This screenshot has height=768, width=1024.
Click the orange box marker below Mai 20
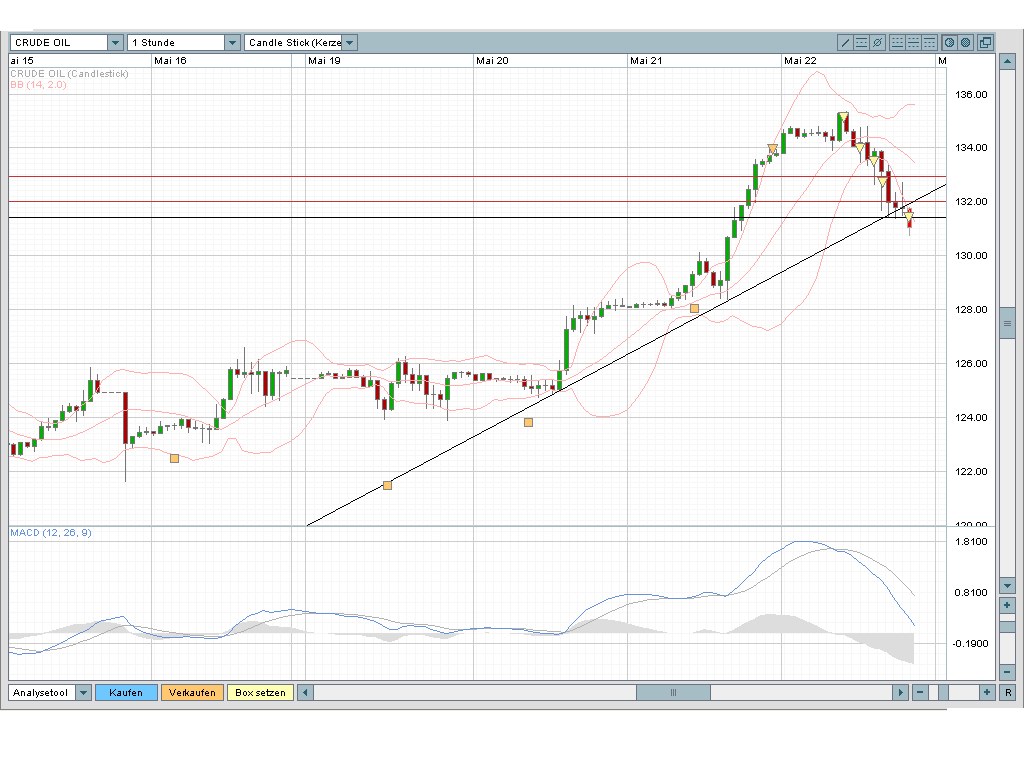click(528, 423)
